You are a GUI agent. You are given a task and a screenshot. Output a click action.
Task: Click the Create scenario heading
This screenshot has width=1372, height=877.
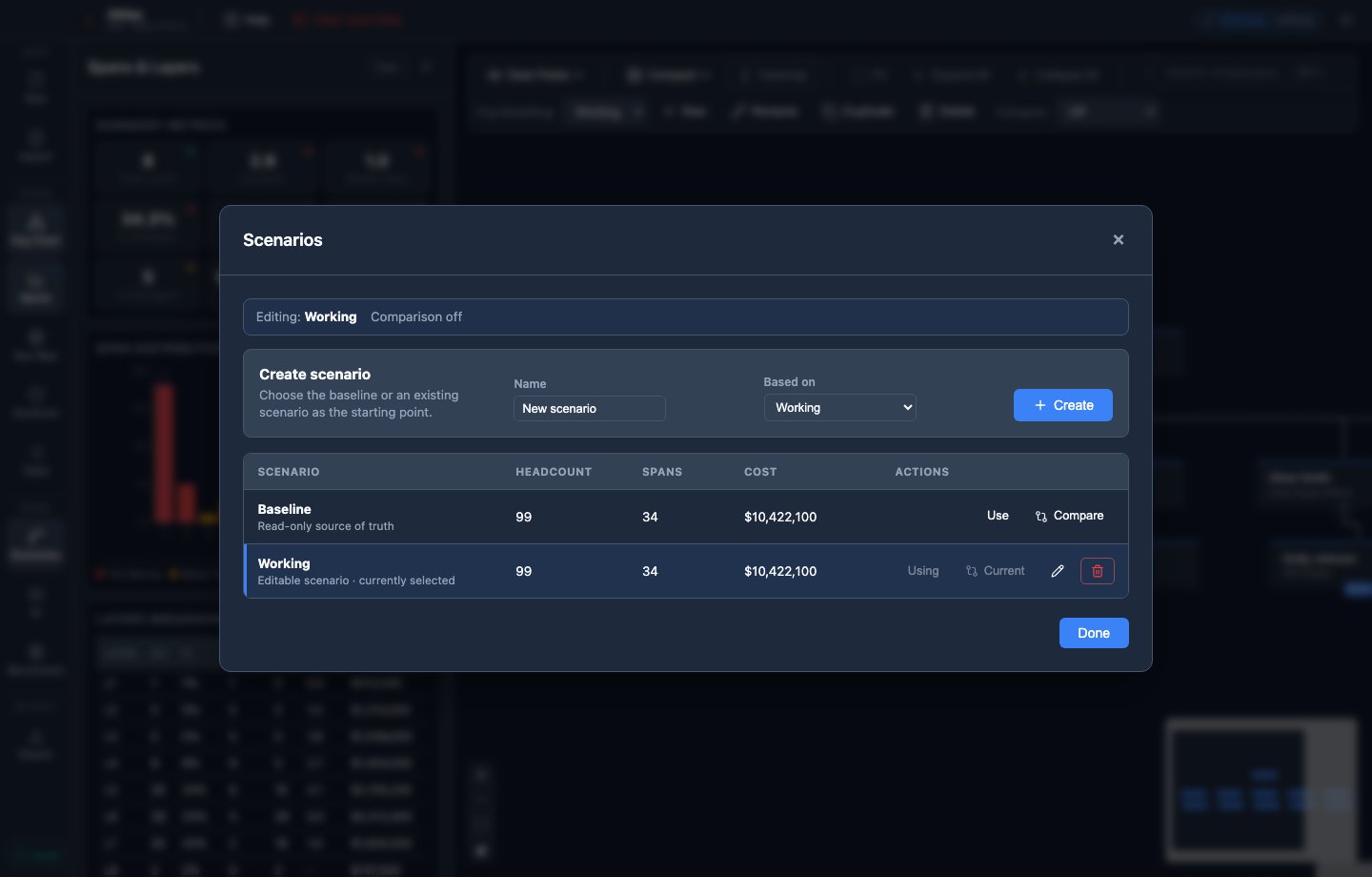tap(314, 375)
